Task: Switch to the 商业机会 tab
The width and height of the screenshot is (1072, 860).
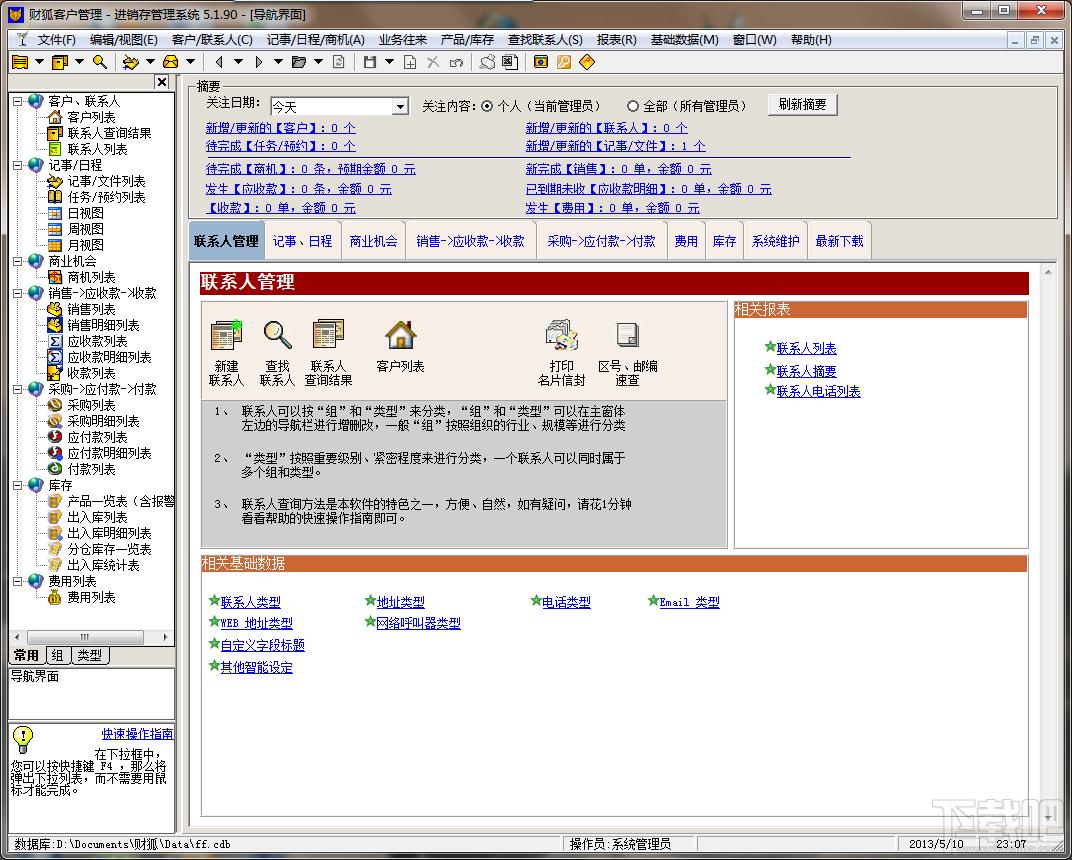Action: [x=373, y=241]
